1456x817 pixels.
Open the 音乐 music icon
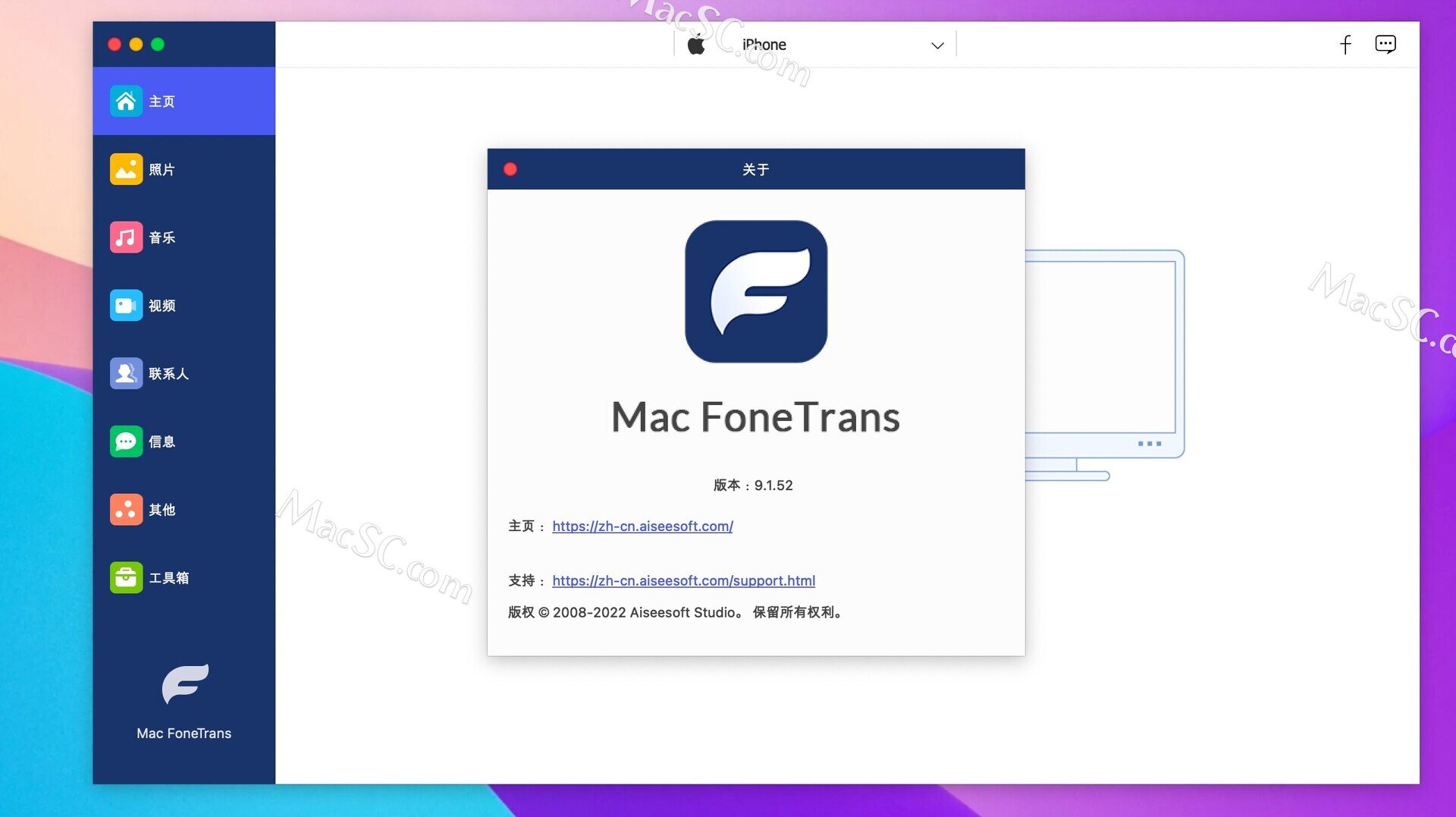click(x=126, y=237)
